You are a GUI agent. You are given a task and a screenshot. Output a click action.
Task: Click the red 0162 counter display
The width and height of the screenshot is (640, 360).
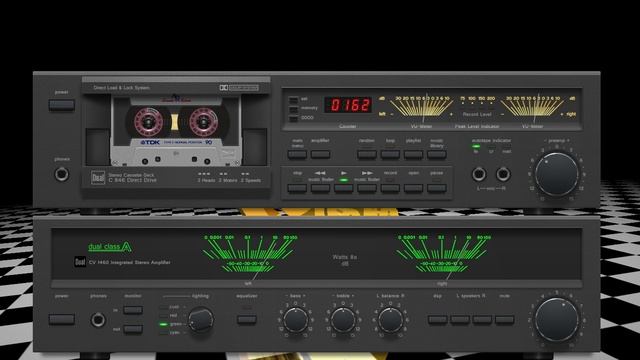348,105
